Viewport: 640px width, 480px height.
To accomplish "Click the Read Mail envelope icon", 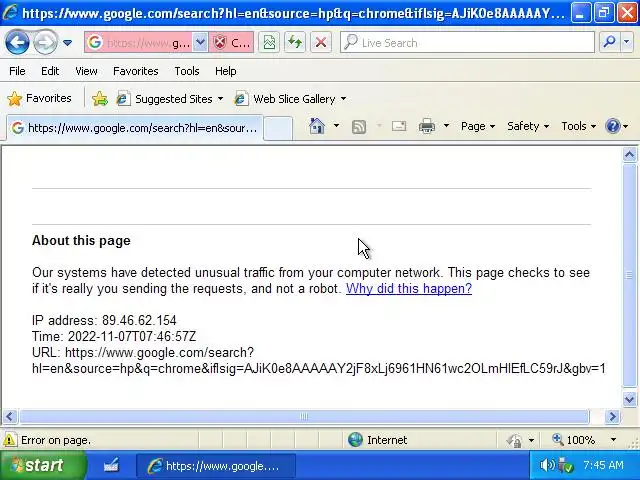I will coord(399,126).
